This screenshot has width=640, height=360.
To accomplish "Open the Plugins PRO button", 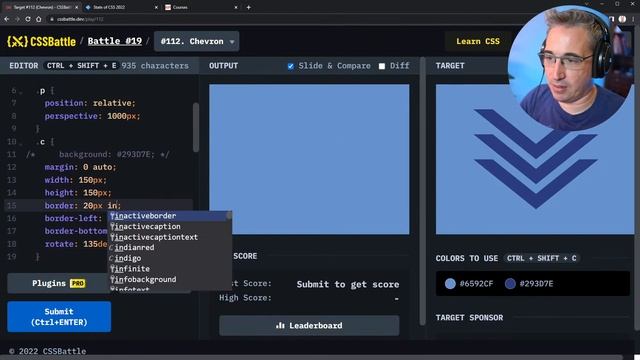I will tap(58, 283).
